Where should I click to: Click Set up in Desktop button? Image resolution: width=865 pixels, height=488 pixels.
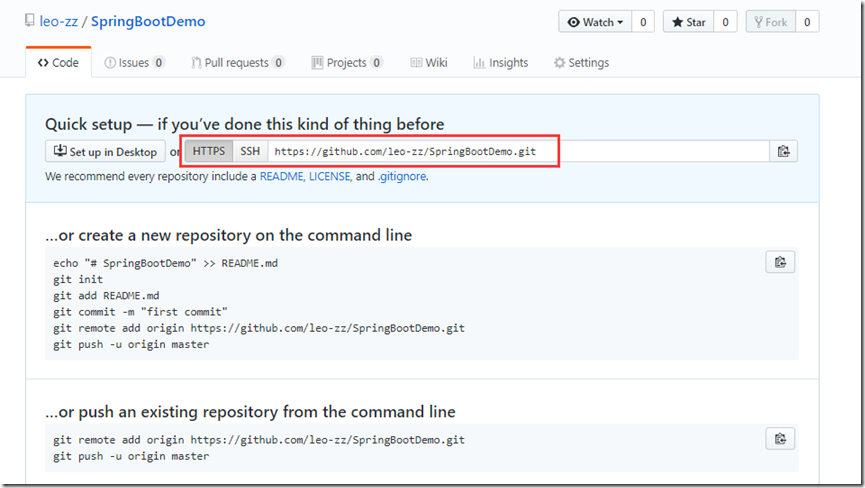point(105,152)
